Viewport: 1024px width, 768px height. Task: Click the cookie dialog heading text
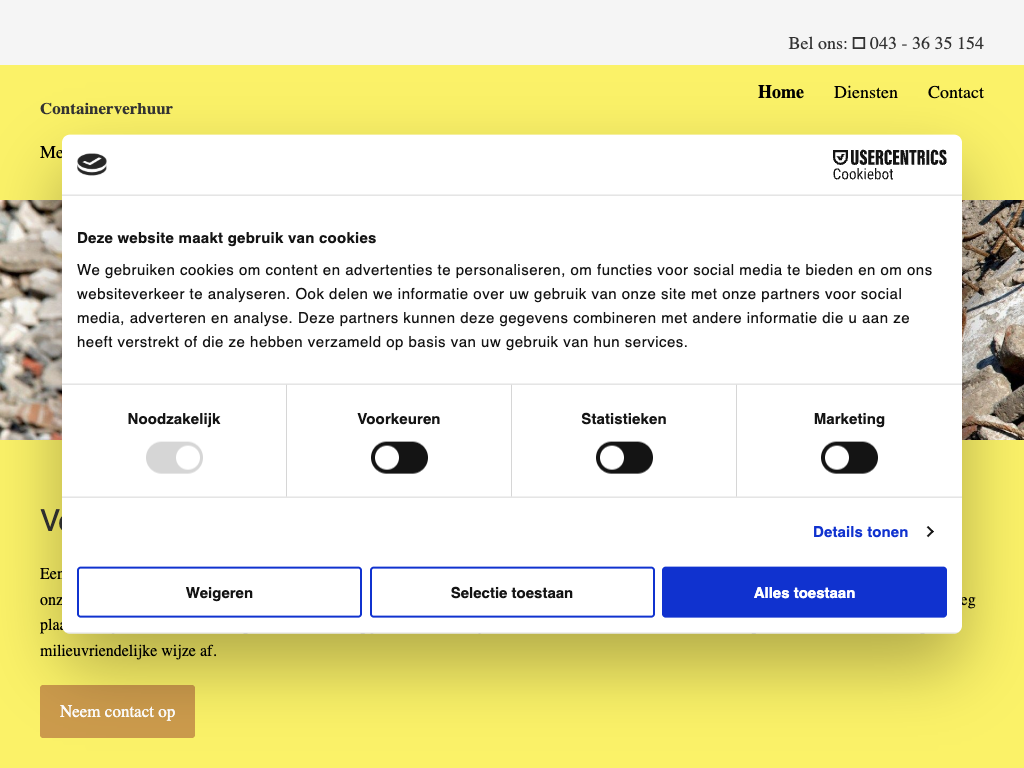tap(226, 238)
